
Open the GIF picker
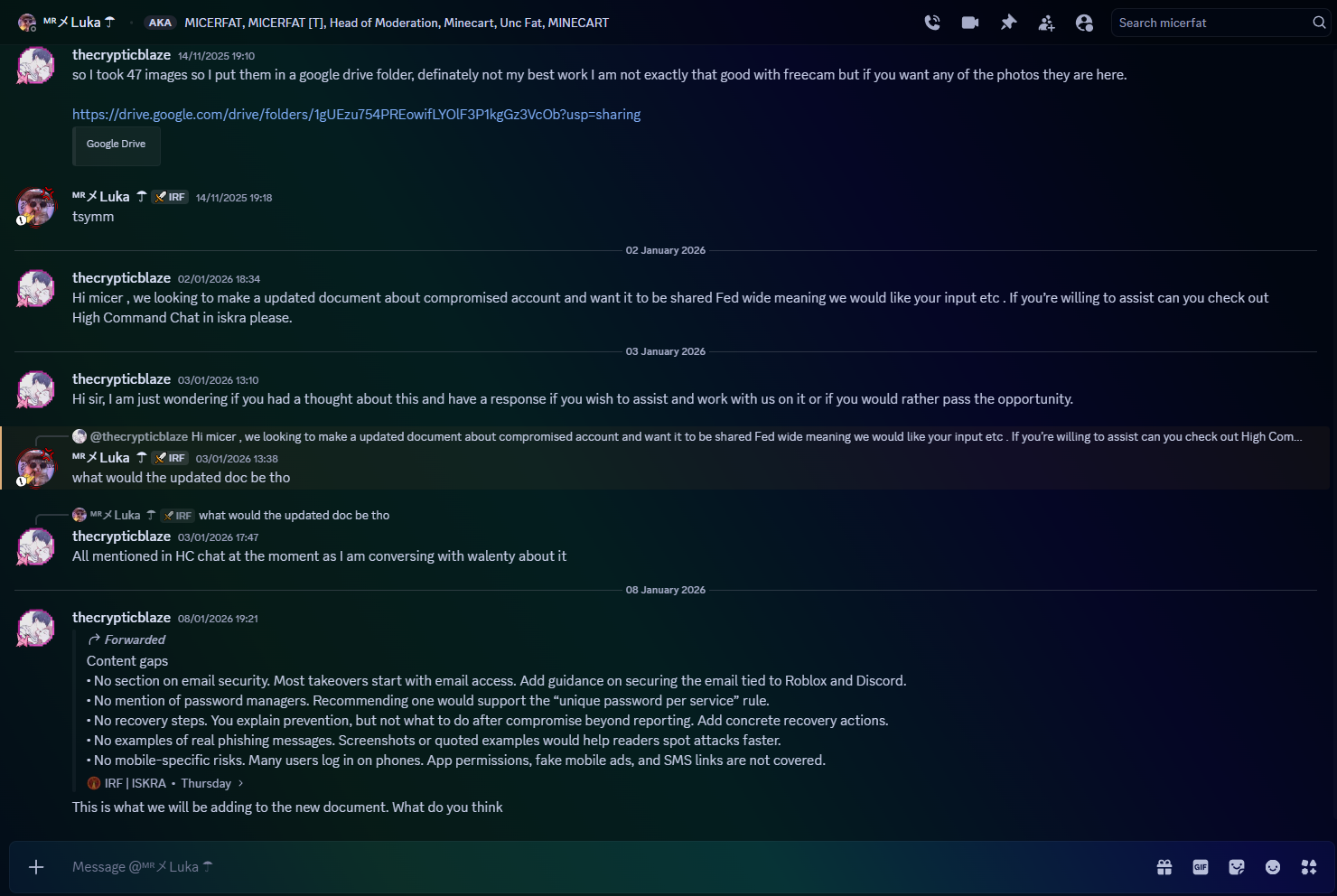pyautogui.click(x=1201, y=867)
